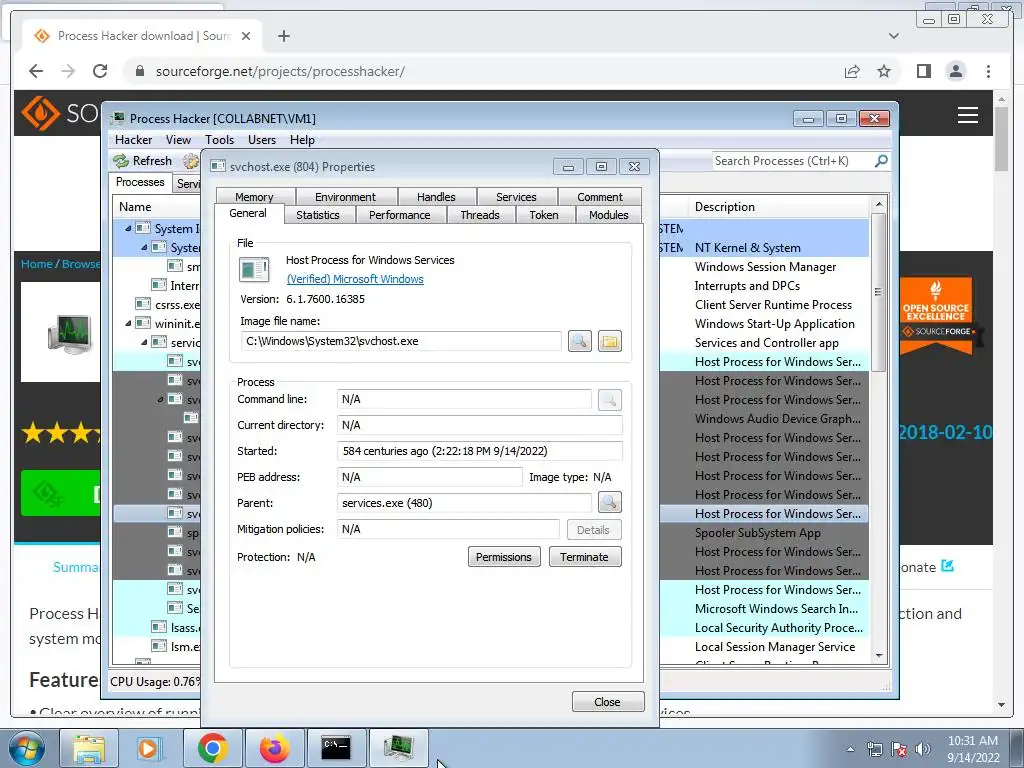Image resolution: width=1024 pixels, height=768 pixels.
Task: Click the Terminate button
Action: tap(584, 557)
